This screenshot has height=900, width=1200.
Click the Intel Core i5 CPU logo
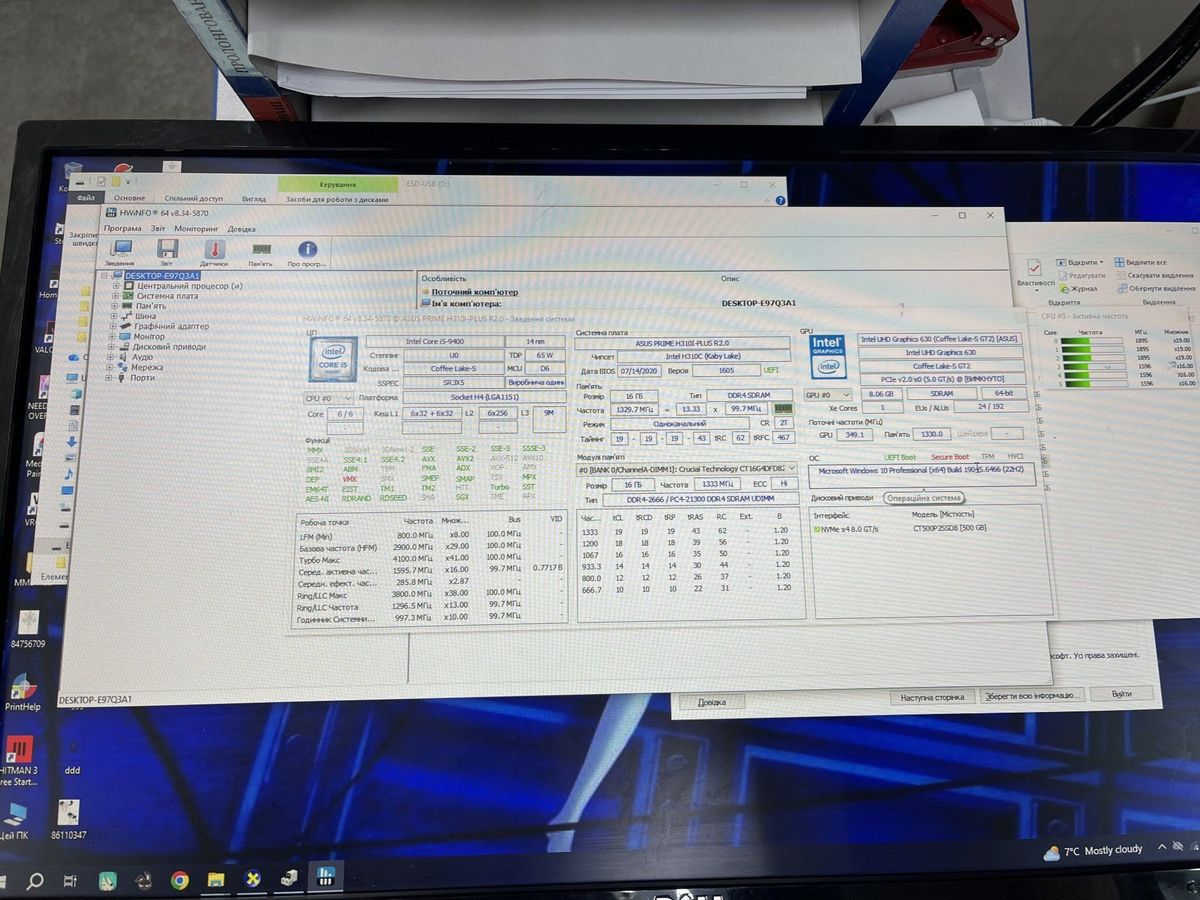point(333,359)
